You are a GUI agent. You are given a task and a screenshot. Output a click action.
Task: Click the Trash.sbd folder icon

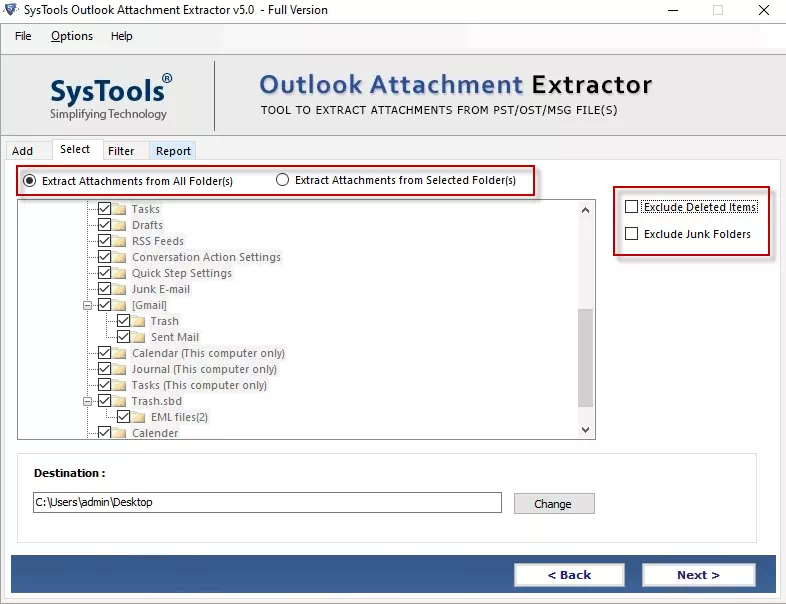coord(119,401)
